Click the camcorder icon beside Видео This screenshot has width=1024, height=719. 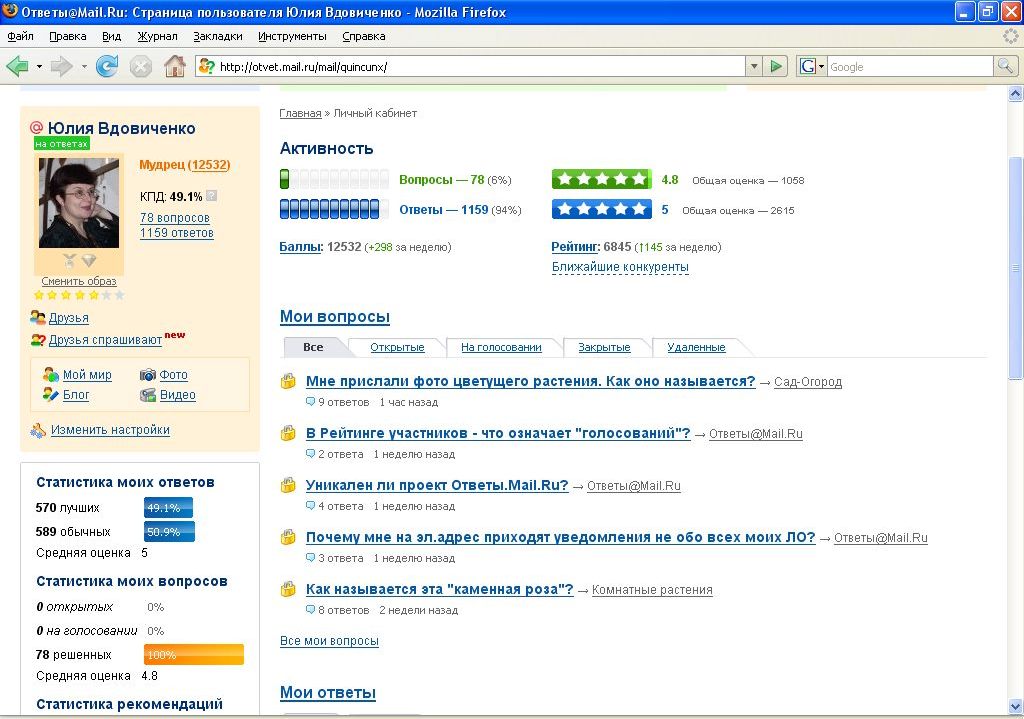pyautogui.click(x=148, y=395)
